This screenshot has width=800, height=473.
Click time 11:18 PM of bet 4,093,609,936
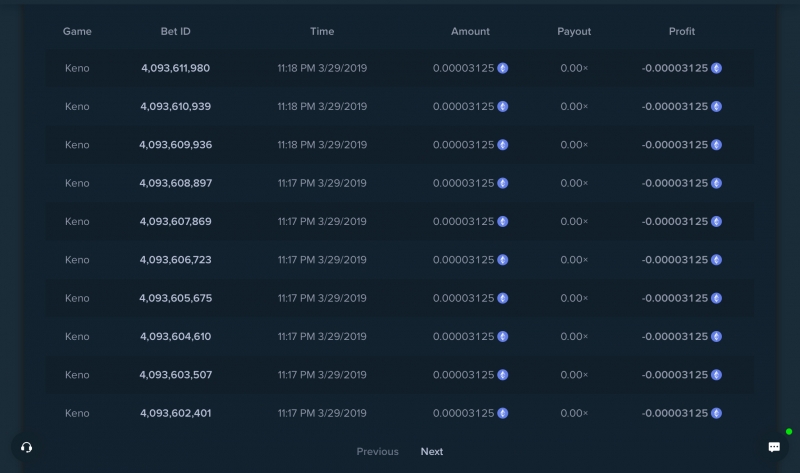(x=322, y=145)
